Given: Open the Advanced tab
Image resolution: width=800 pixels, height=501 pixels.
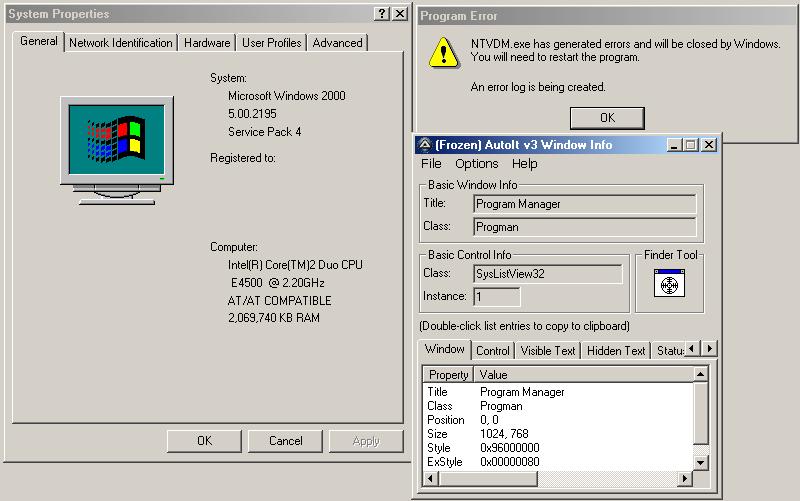Looking at the screenshot, I should point(337,43).
